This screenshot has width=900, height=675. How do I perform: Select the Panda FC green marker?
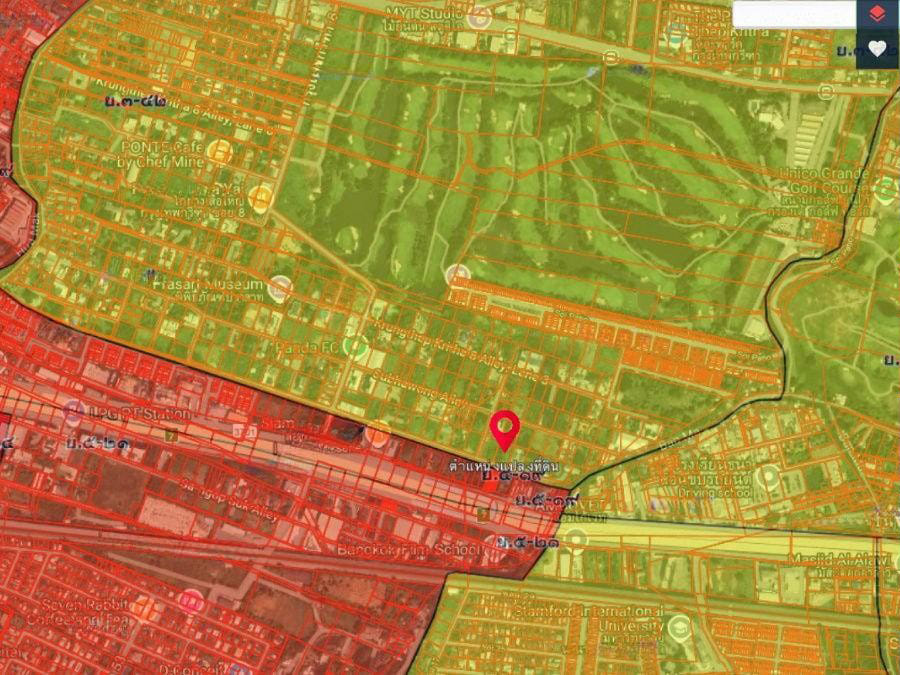coord(354,347)
